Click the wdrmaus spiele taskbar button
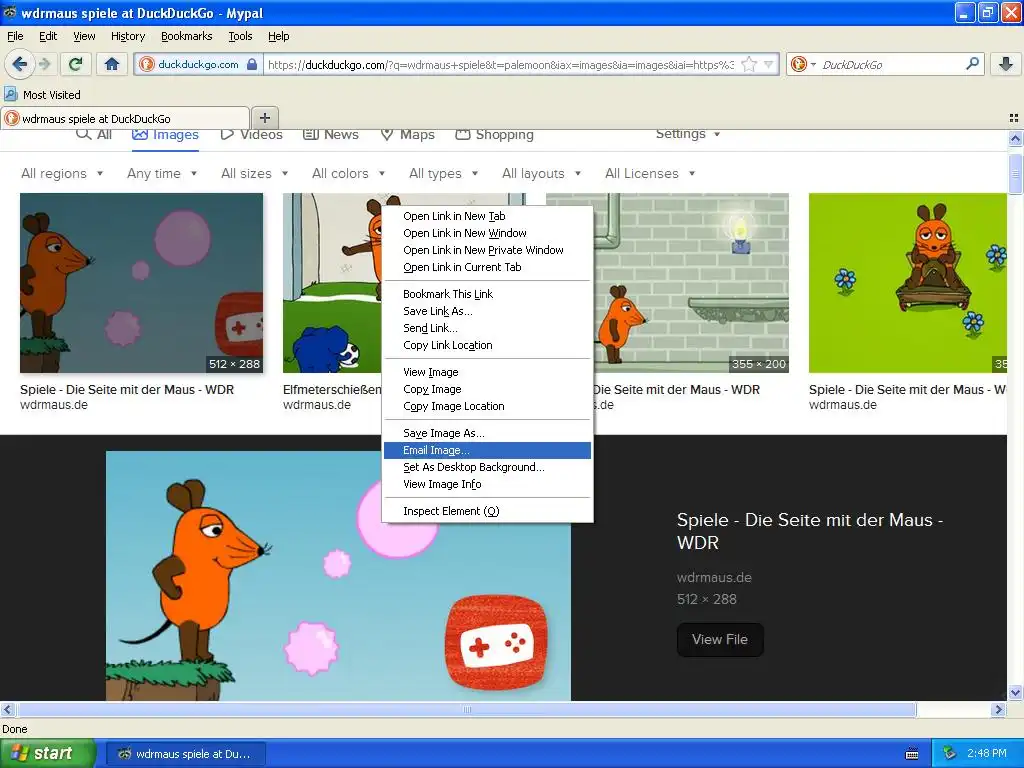This screenshot has height=768, width=1024. (185, 754)
